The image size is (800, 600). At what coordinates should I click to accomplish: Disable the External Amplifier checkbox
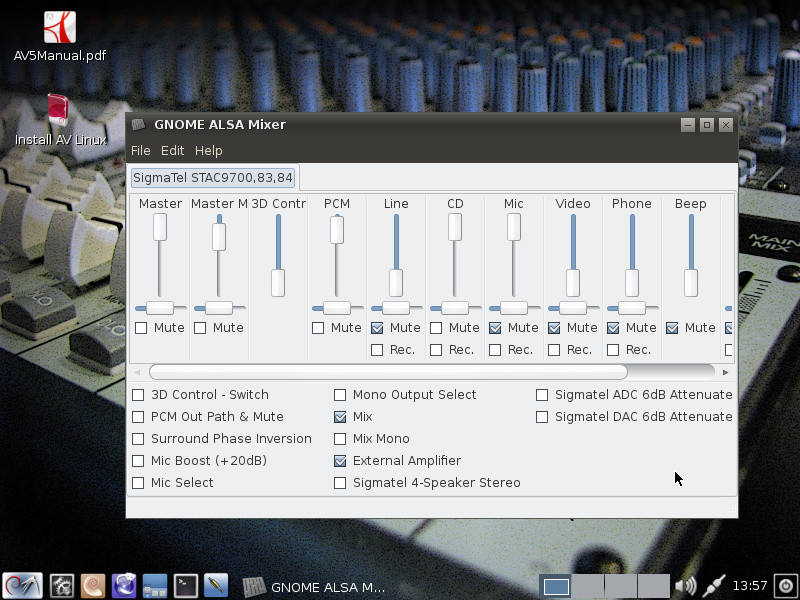click(340, 461)
